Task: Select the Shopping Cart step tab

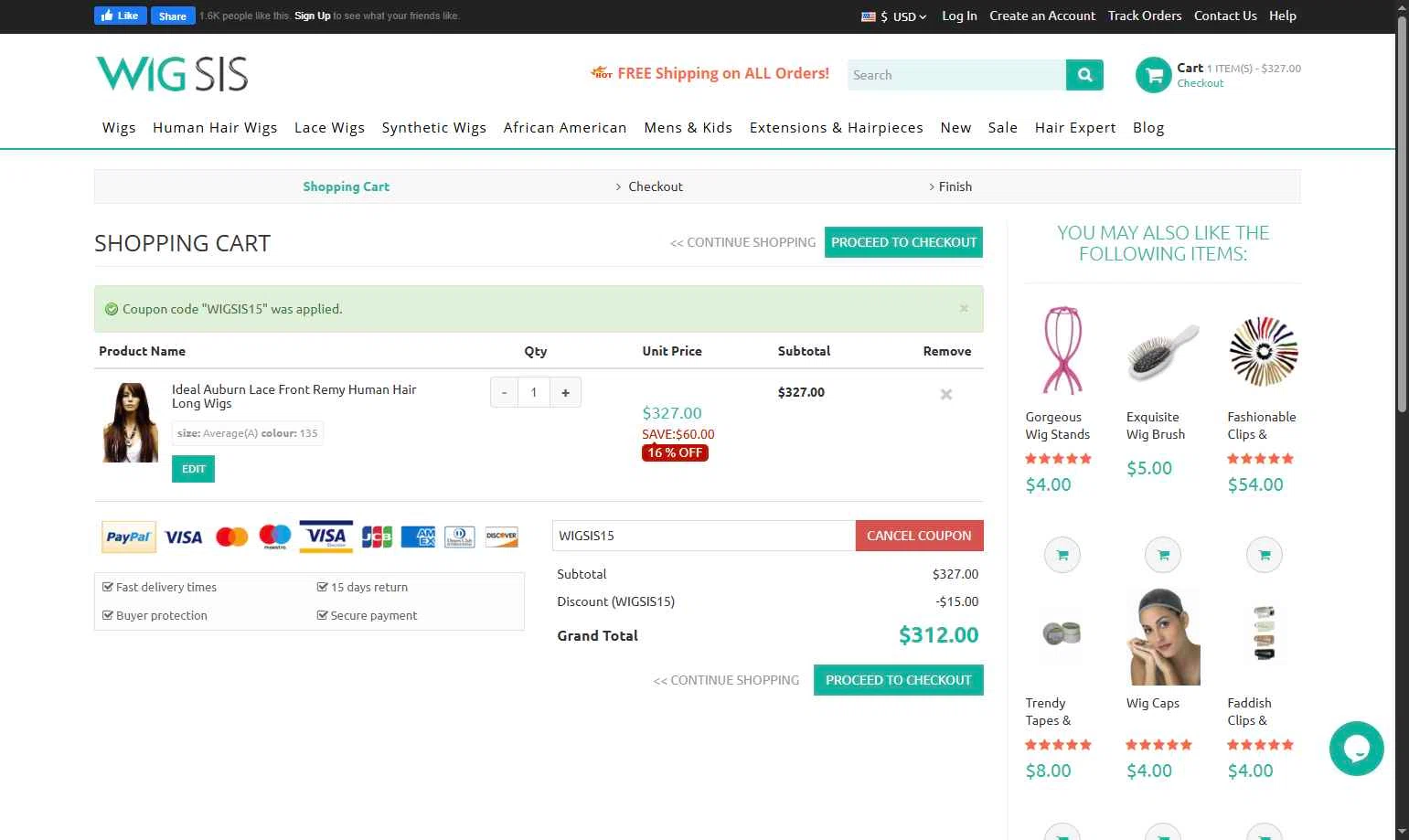Action: click(x=346, y=186)
